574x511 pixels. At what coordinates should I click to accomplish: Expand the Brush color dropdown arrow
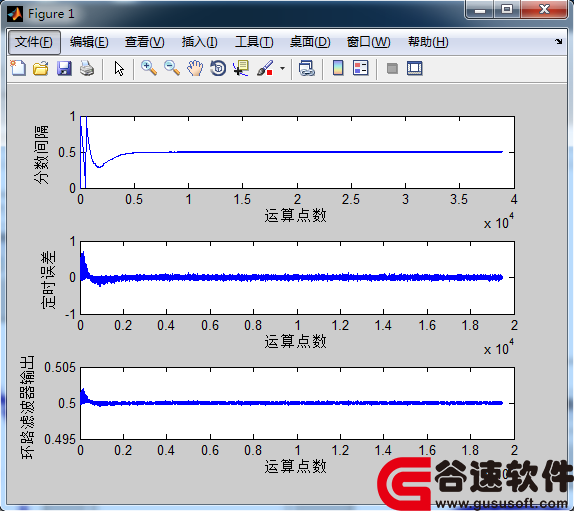[282, 68]
